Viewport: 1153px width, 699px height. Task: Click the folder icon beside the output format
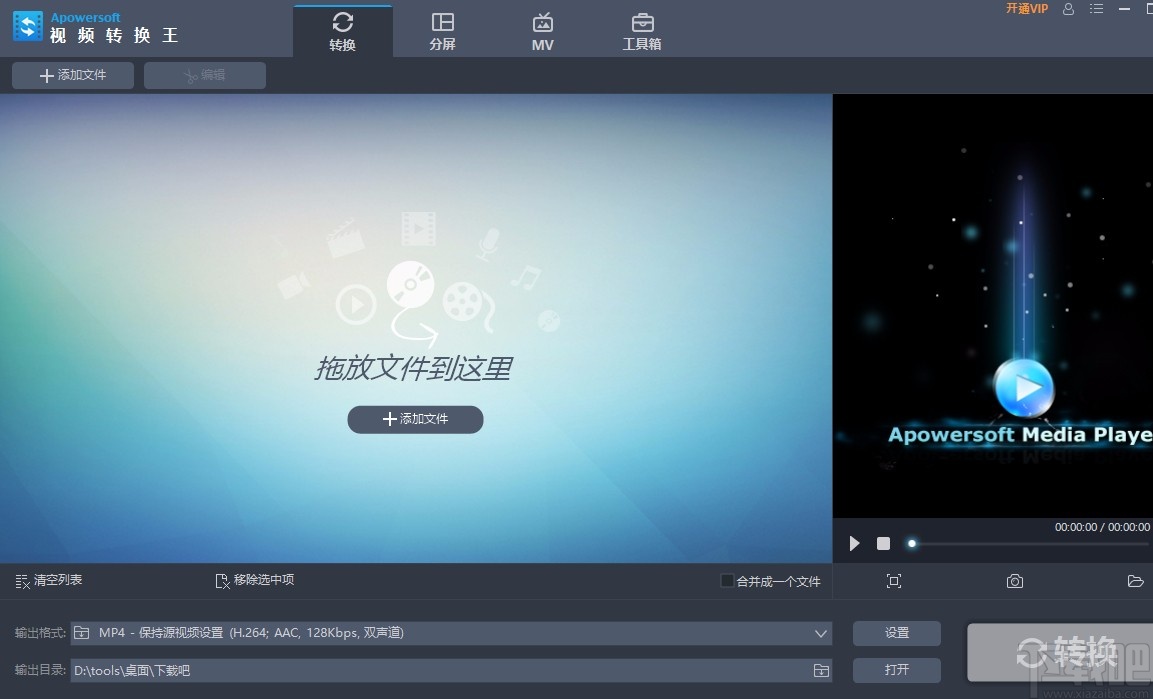pos(79,632)
